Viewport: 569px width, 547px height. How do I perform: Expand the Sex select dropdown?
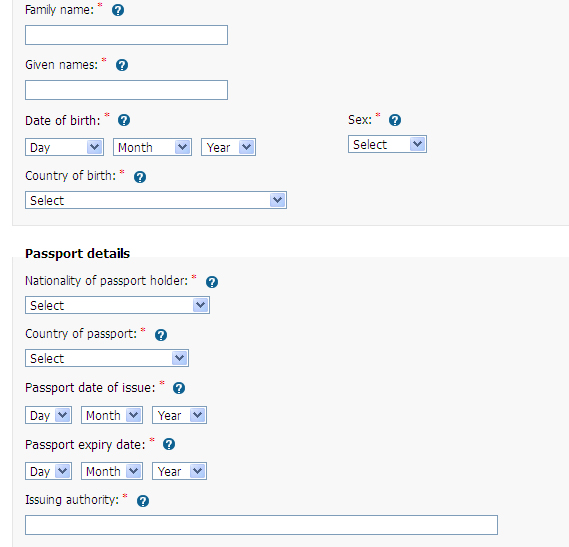(387, 144)
